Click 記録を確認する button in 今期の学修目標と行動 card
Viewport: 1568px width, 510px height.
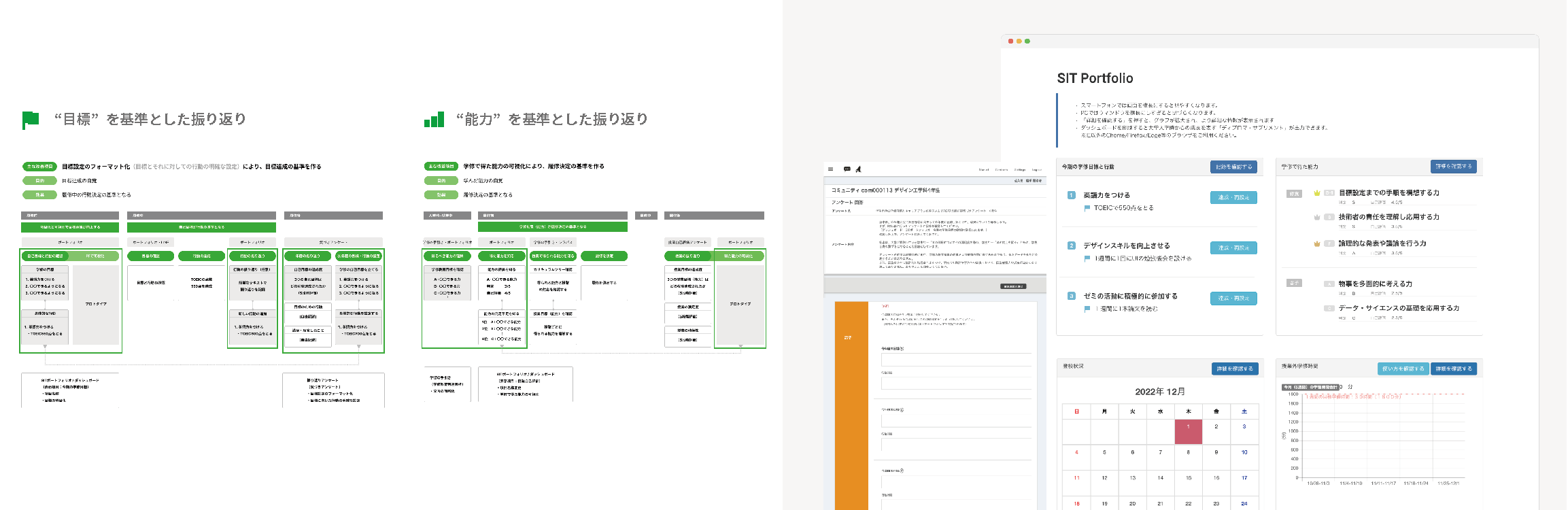tap(1234, 167)
